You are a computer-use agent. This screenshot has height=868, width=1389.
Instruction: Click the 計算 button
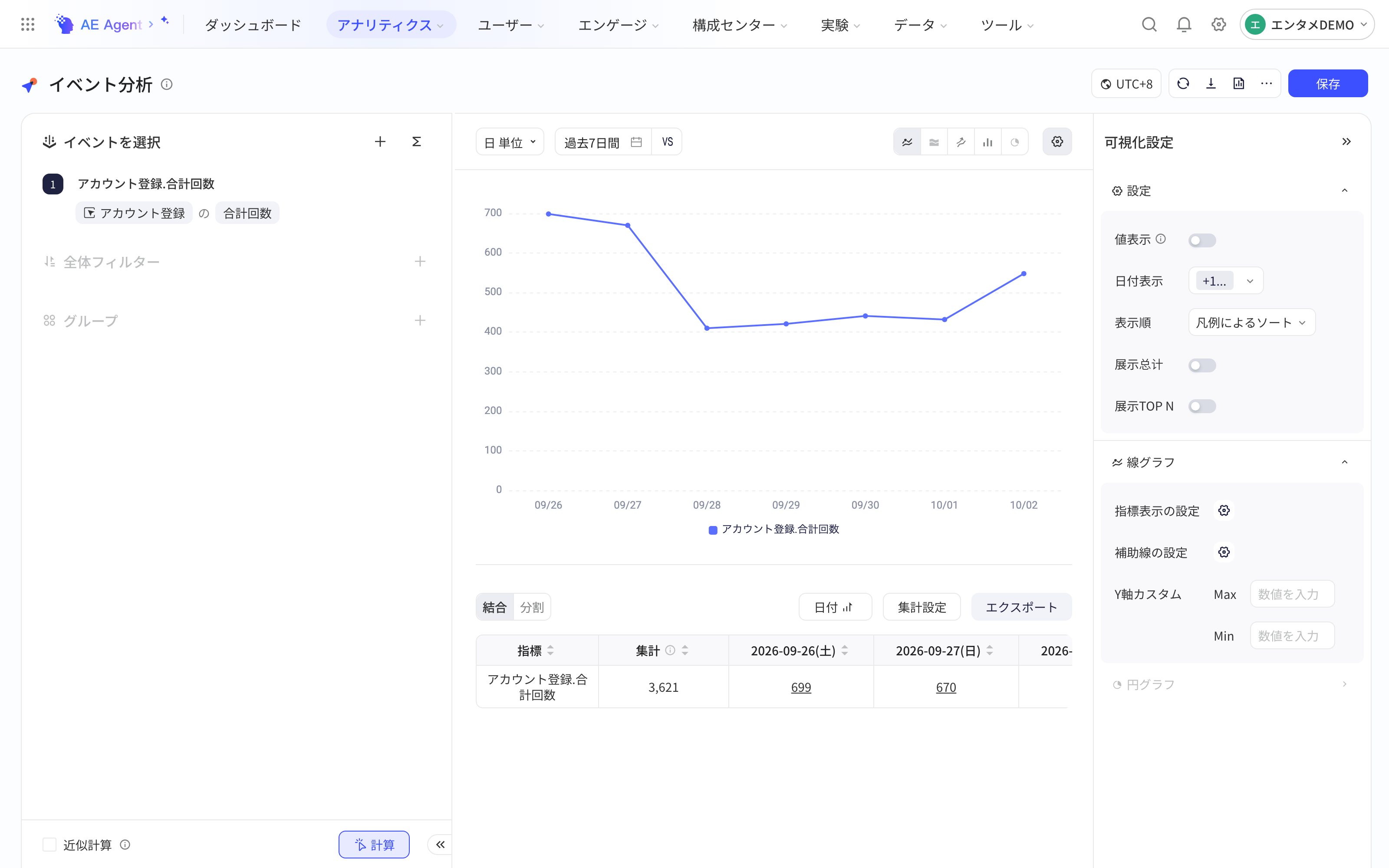point(374,845)
